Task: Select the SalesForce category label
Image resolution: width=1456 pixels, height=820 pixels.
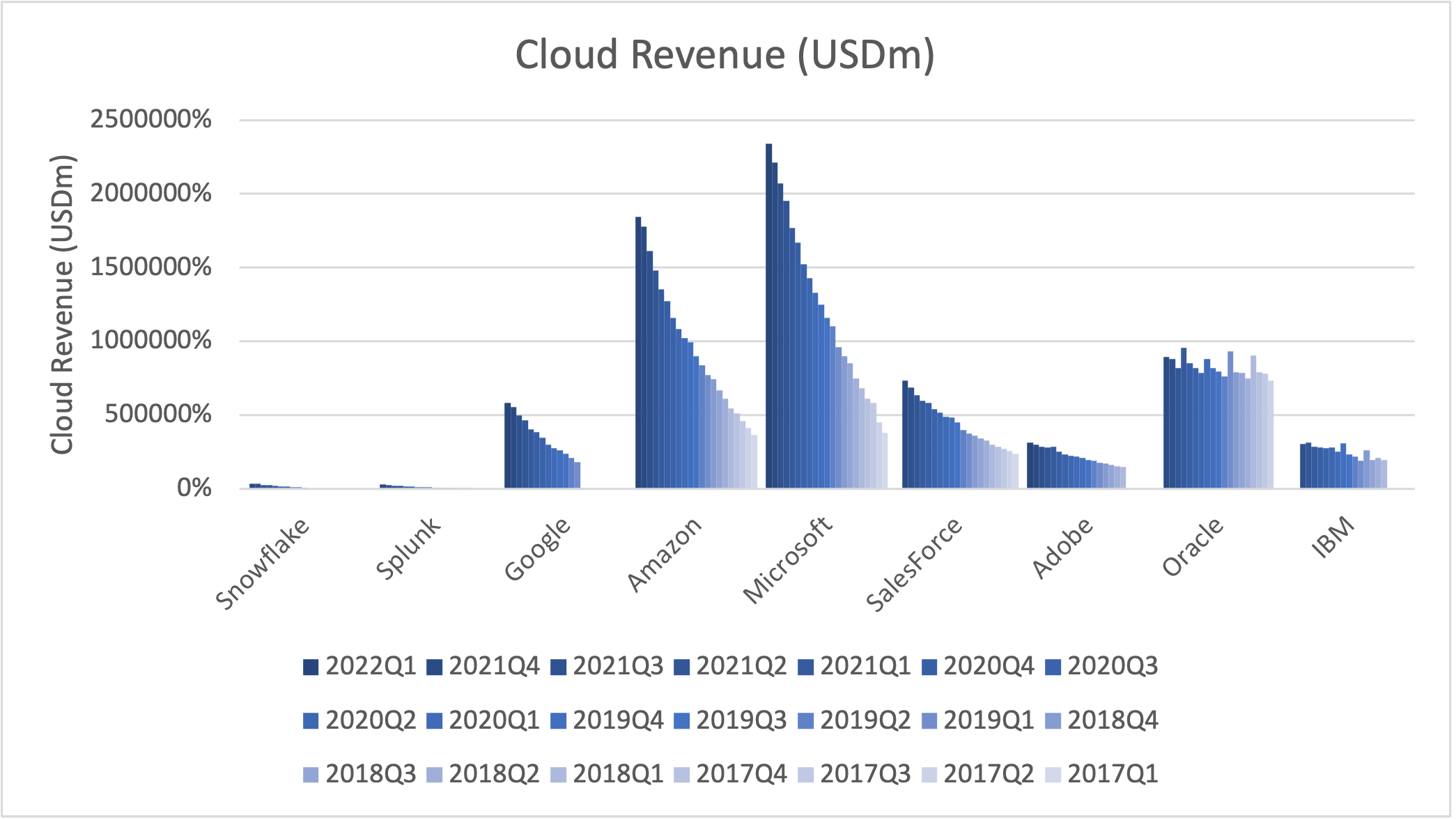Action: pos(915,564)
